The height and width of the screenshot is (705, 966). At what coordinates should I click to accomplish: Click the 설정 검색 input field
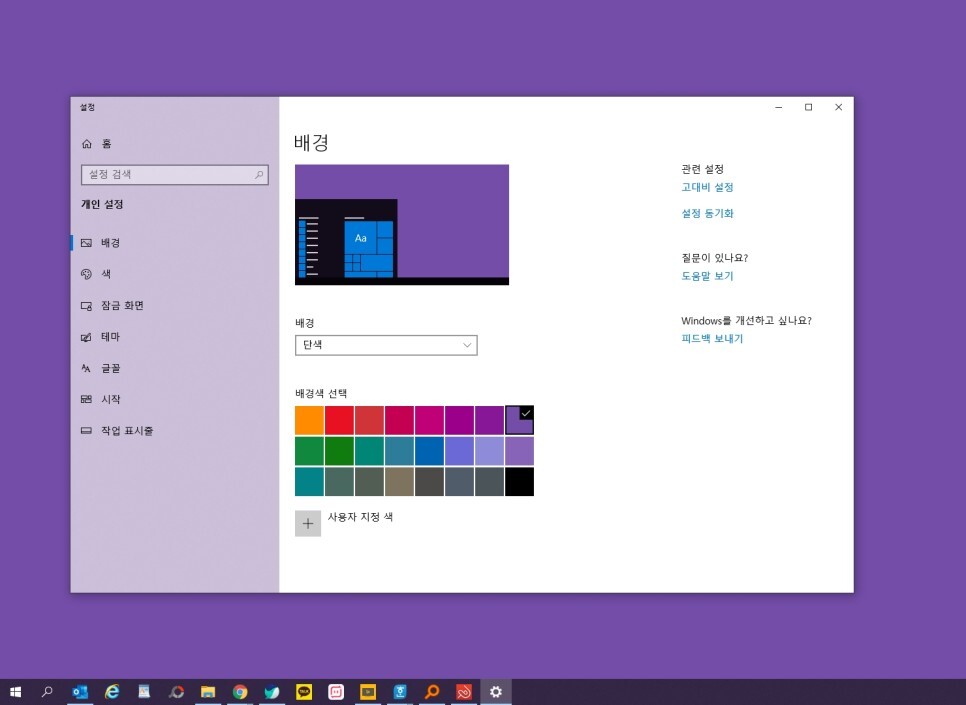[x=174, y=175]
